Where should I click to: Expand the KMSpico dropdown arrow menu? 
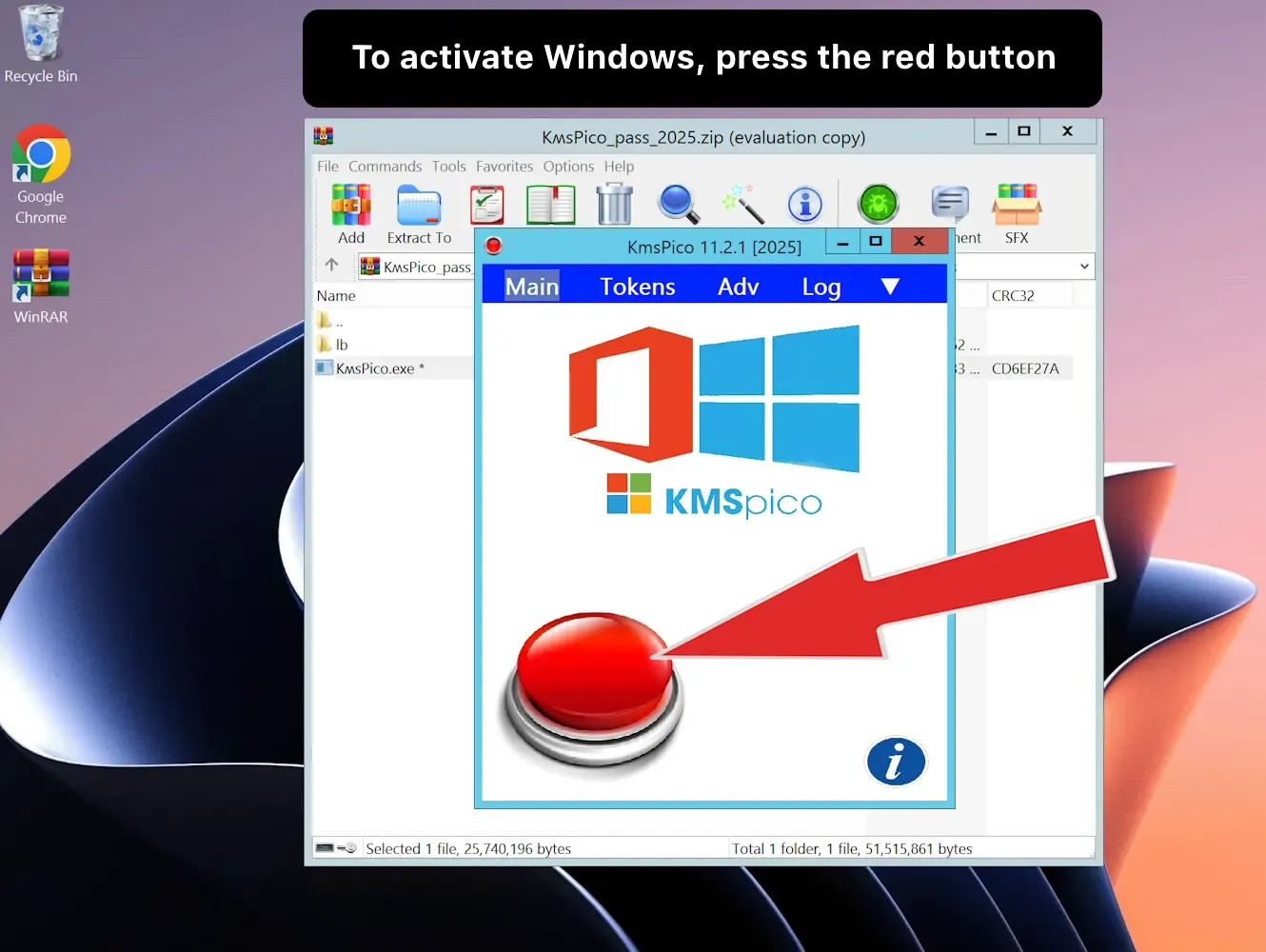[x=890, y=285]
